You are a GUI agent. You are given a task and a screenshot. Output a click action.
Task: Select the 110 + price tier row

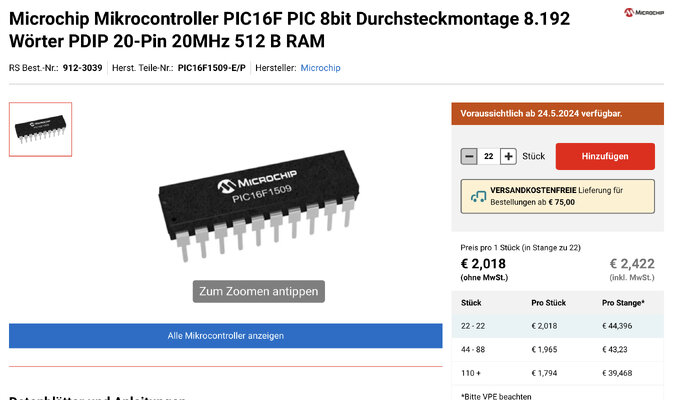pyautogui.click(x=558, y=373)
